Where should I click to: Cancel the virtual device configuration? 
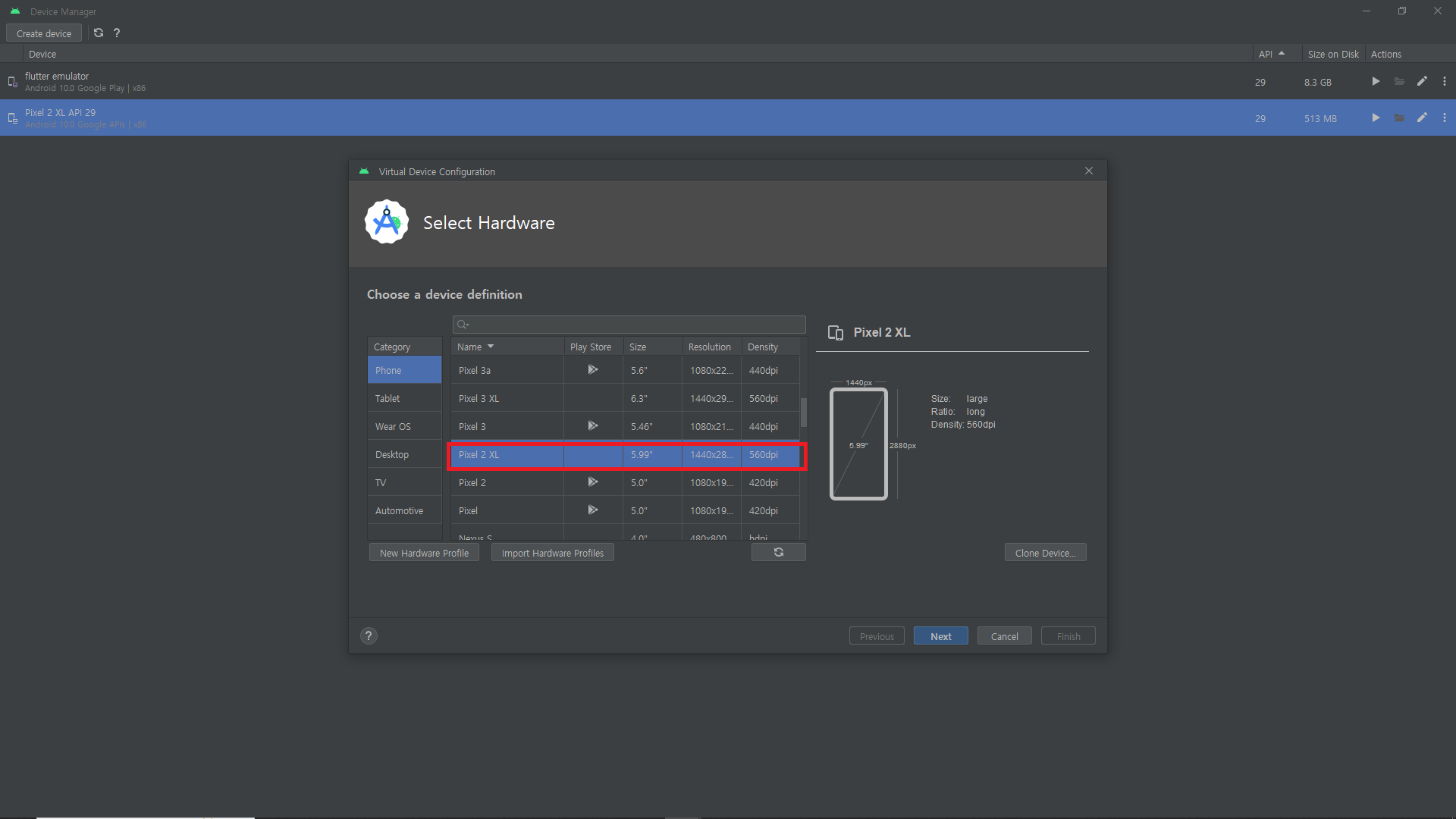click(1005, 636)
